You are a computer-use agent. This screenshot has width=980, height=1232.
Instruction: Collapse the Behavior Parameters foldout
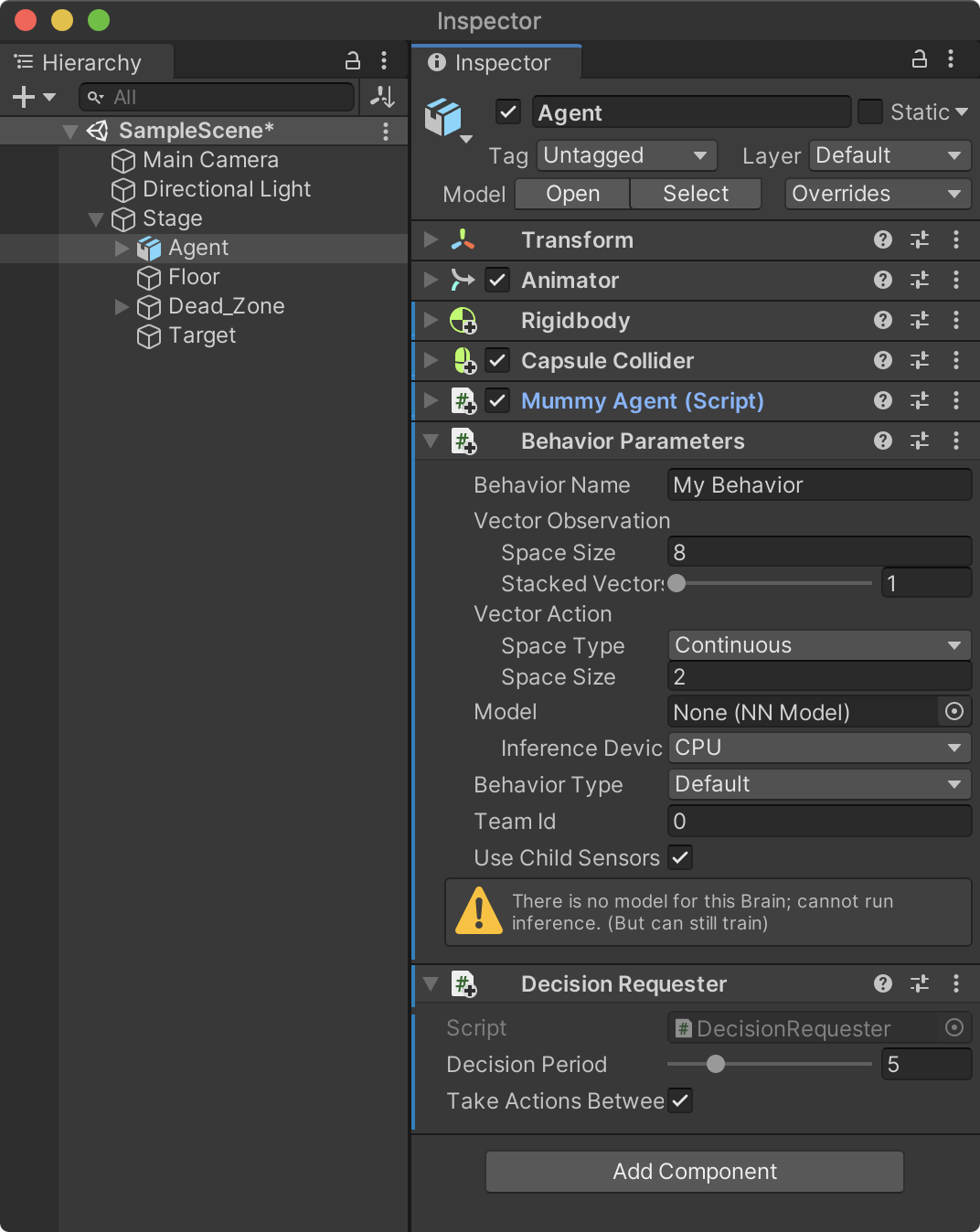coord(431,441)
